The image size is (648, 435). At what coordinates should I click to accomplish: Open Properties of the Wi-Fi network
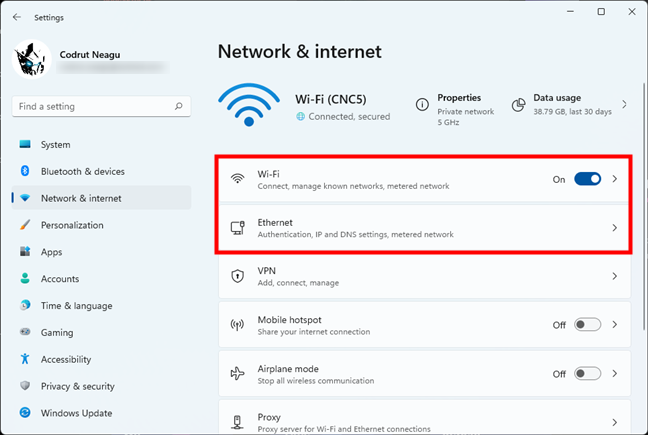tap(455, 109)
